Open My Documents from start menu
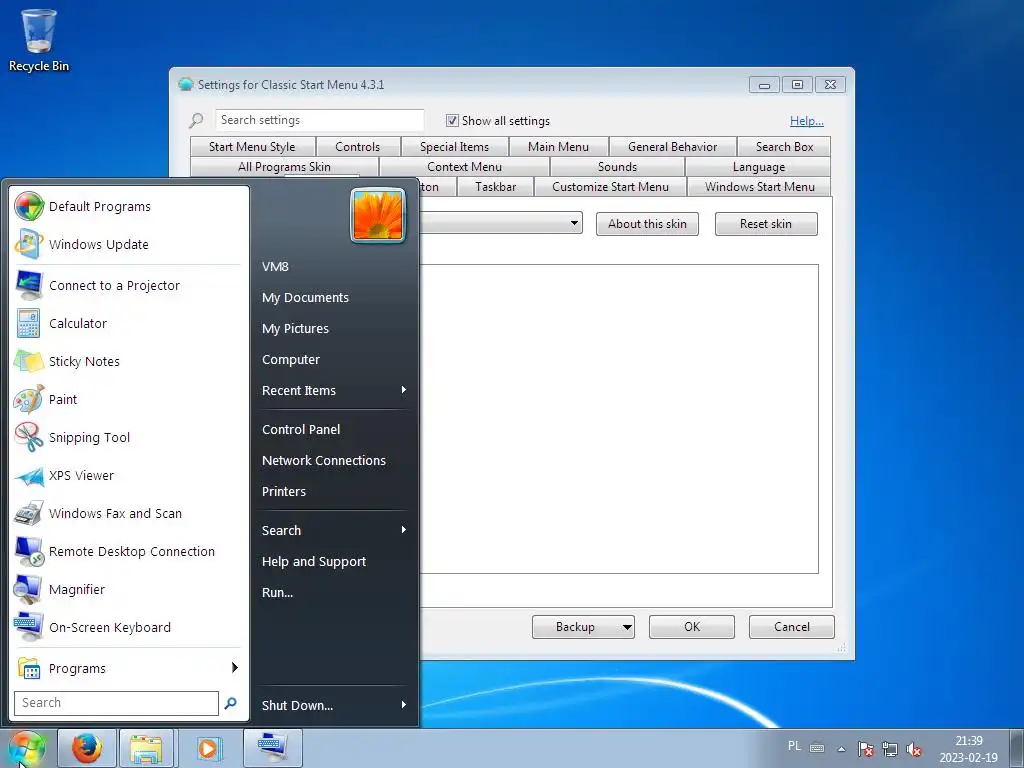Image resolution: width=1024 pixels, height=768 pixels. point(334,297)
